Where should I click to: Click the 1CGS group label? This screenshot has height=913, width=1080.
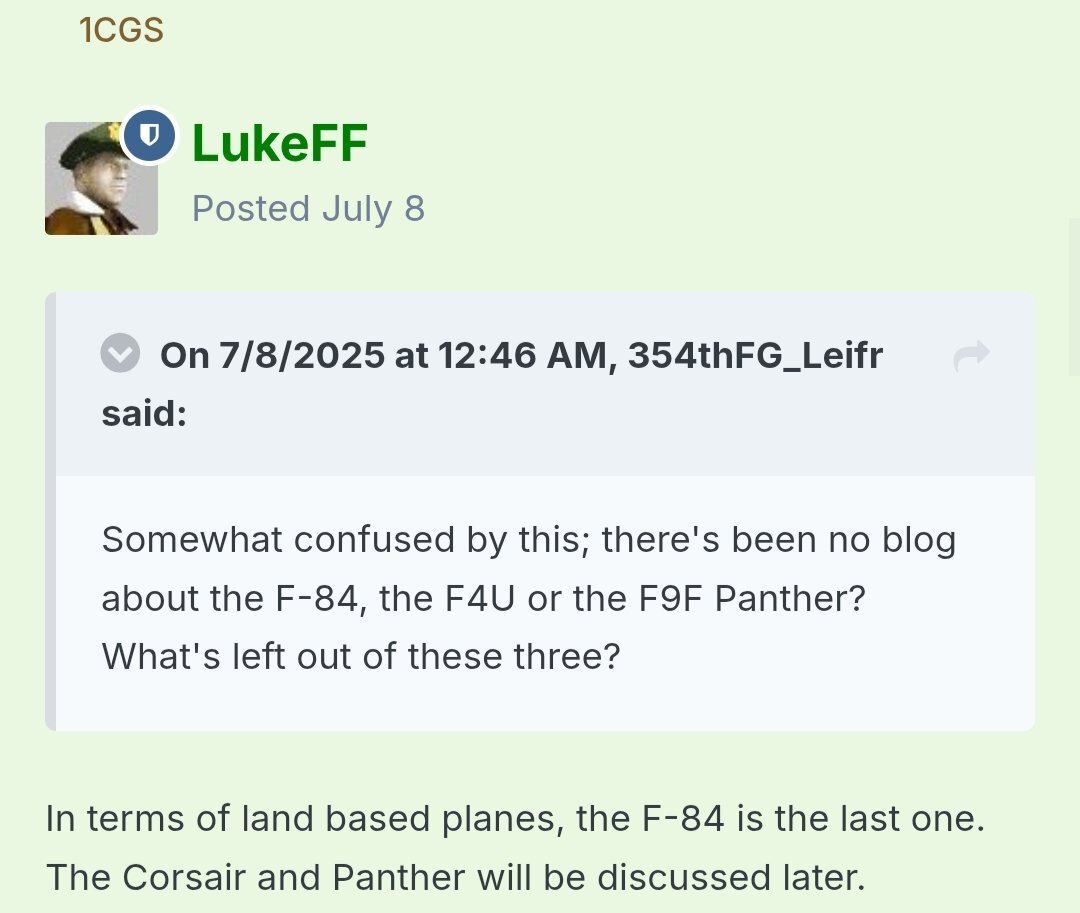[x=121, y=31]
